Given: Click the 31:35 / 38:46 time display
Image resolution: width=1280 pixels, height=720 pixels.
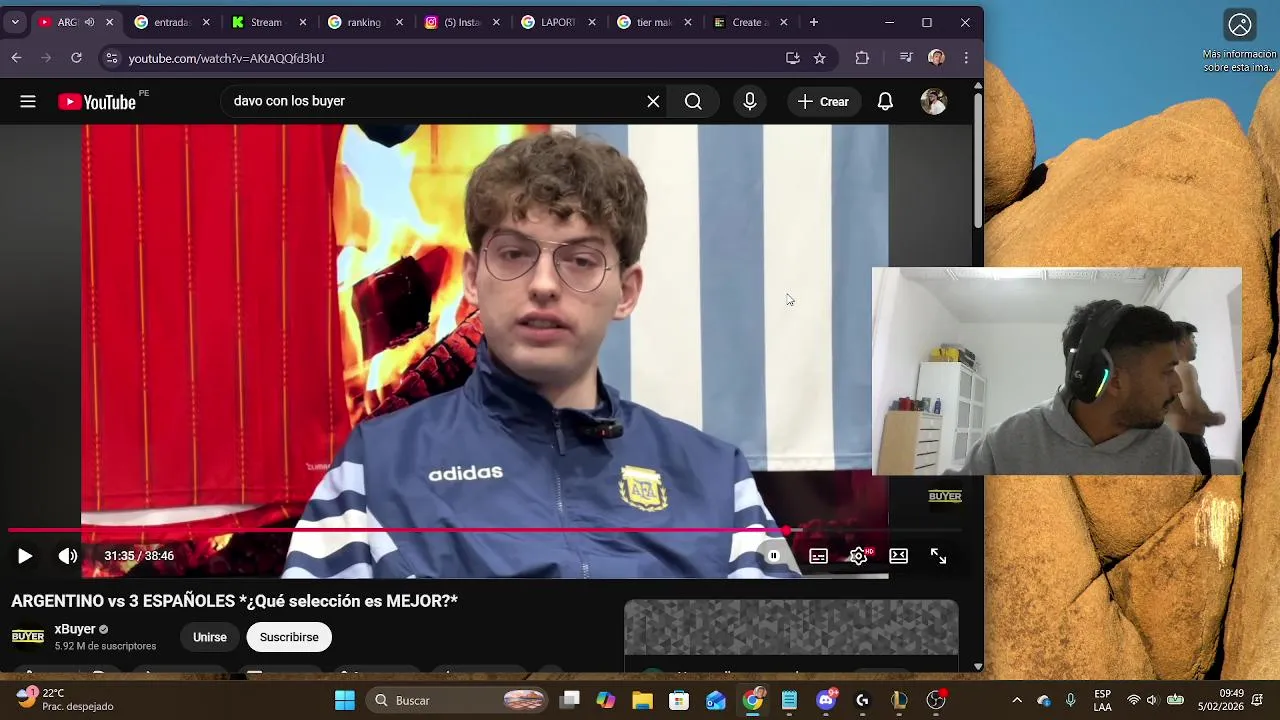Looking at the screenshot, I should pyautogui.click(x=139, y=556).
